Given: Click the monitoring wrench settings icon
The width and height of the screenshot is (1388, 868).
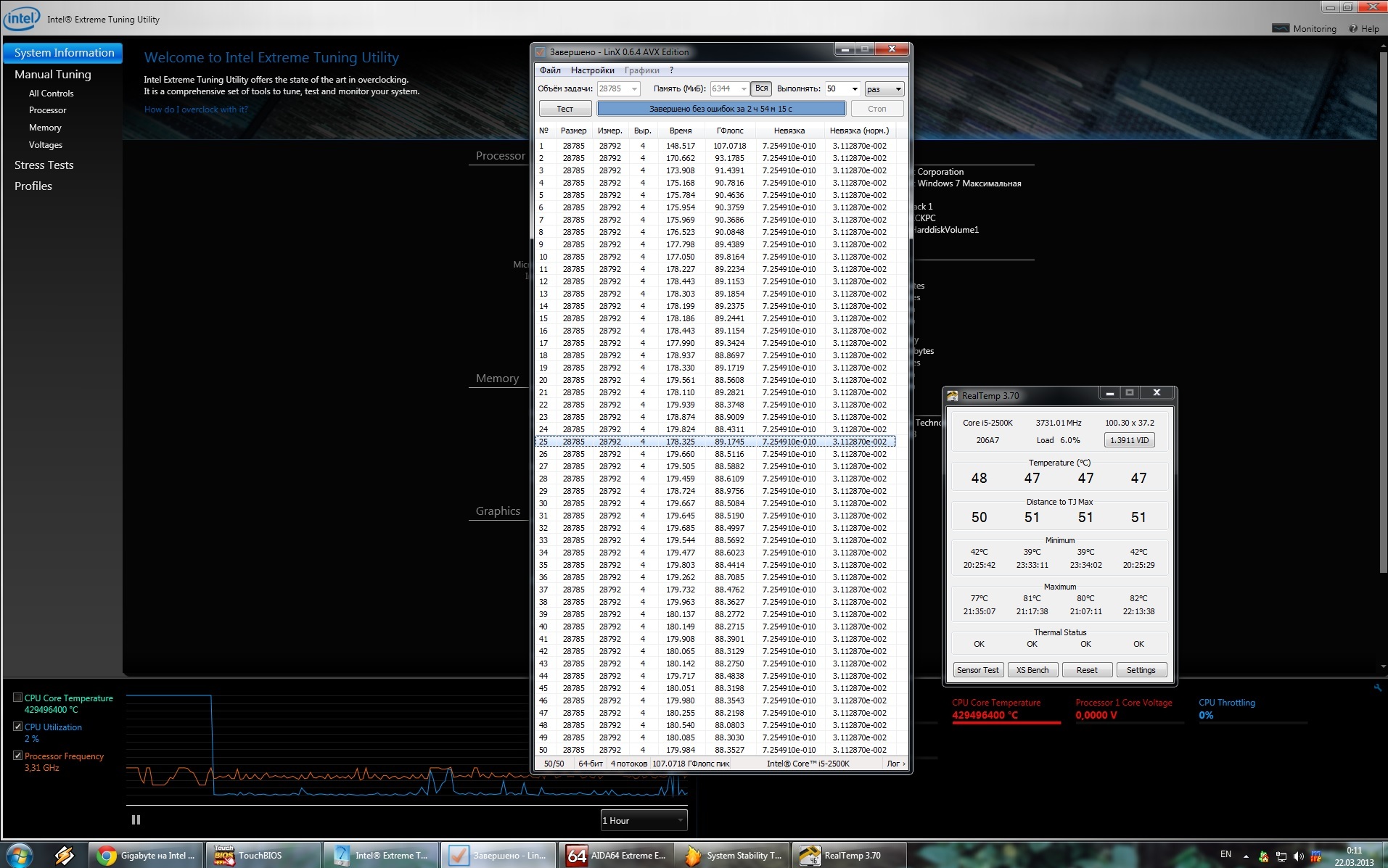Looking at the screenshot, I should tap(1377, 687).
